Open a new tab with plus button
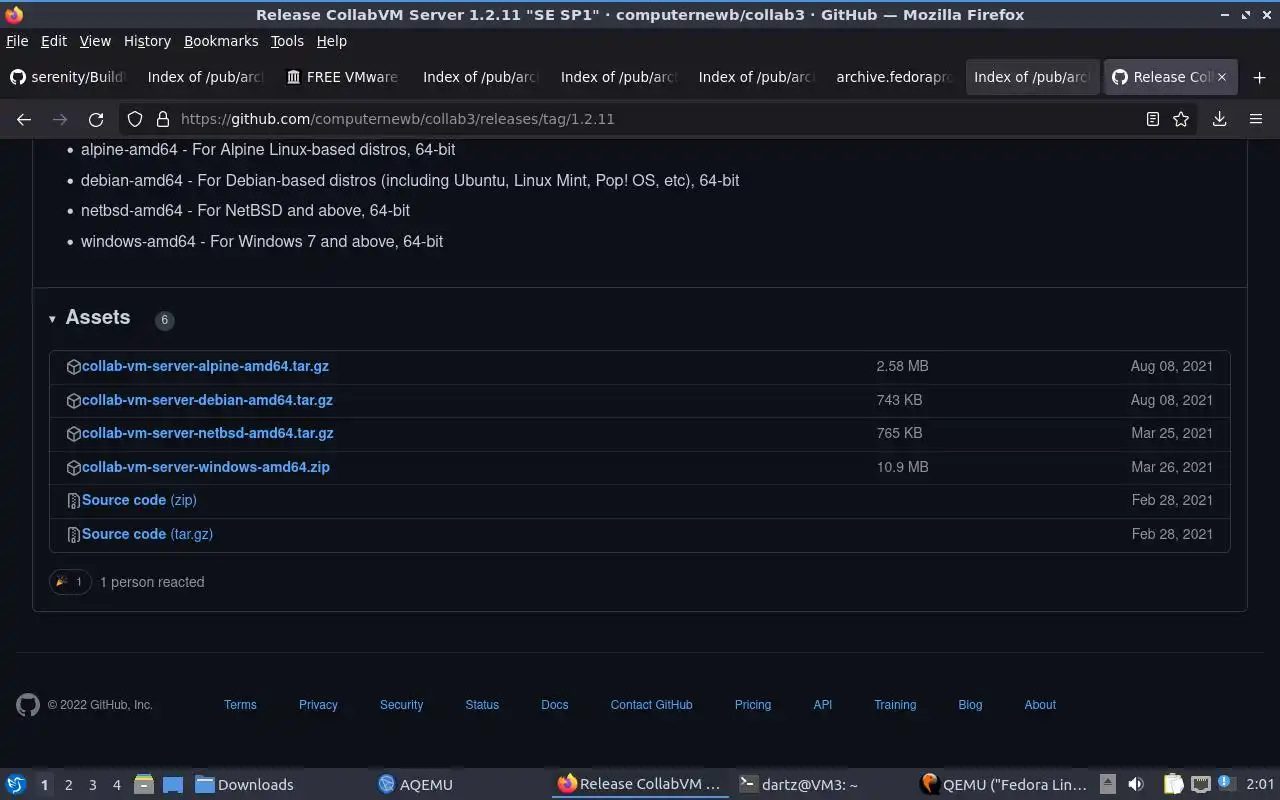This screenshot has height=800, width=1280. pyautogui.click(x=1259, y=77)
